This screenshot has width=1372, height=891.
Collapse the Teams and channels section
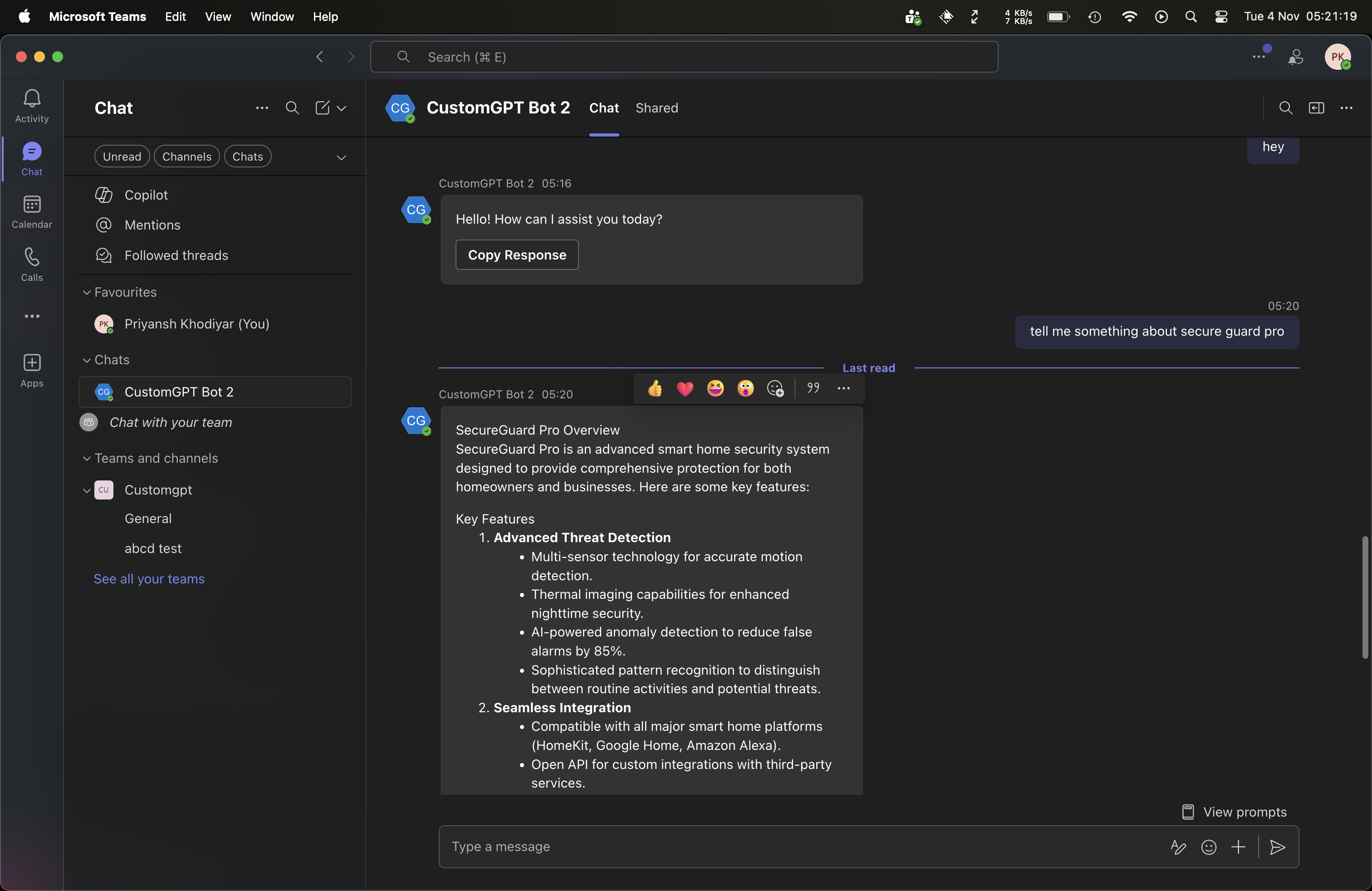(x=87, y=459)
